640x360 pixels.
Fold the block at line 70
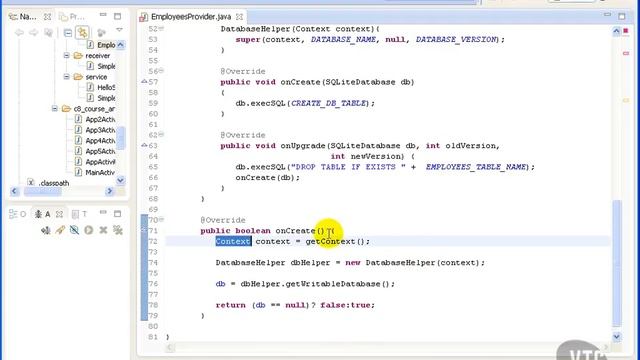pyautogui.click(x=161, y=220)
